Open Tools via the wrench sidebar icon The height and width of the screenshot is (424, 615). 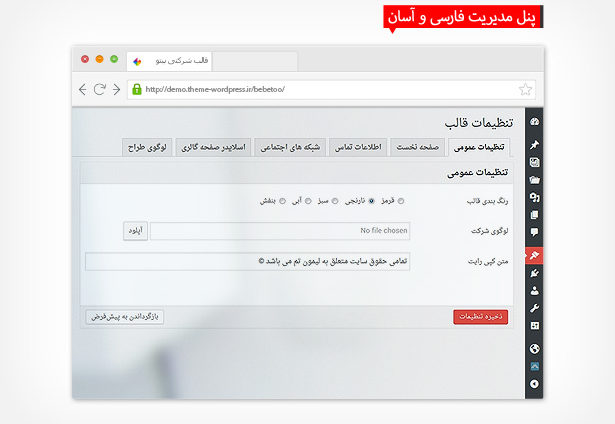[x=535, y=308]
